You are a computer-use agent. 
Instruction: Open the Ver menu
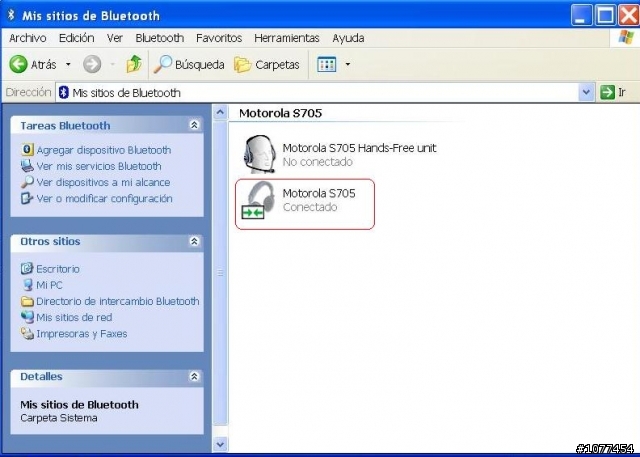(x=115, y=38)
